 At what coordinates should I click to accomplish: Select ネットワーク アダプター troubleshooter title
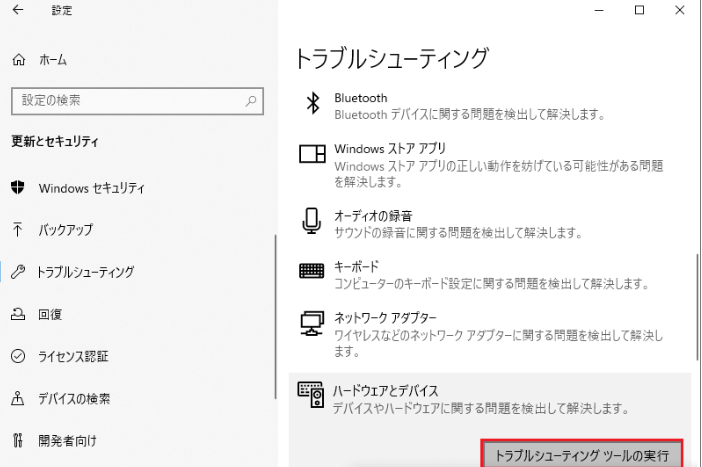385,317
